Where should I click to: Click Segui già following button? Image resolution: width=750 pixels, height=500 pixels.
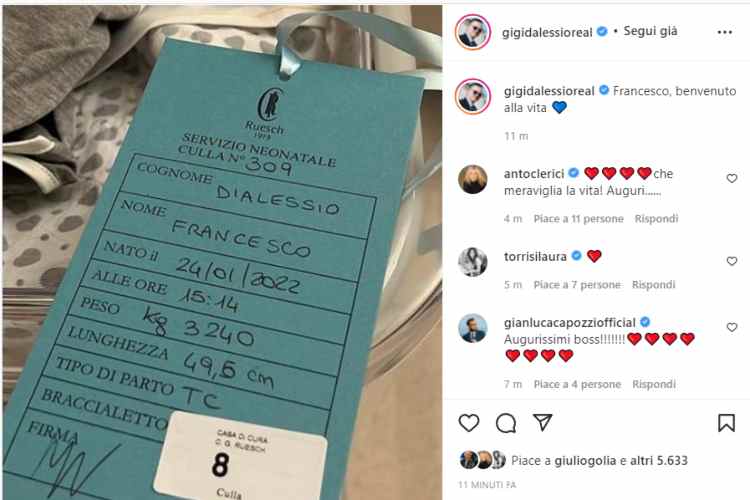(x=651, y=31)
